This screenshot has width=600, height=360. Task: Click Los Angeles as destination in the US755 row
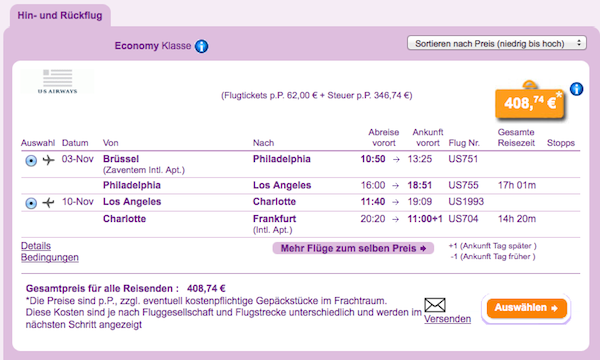coord(282,185)
